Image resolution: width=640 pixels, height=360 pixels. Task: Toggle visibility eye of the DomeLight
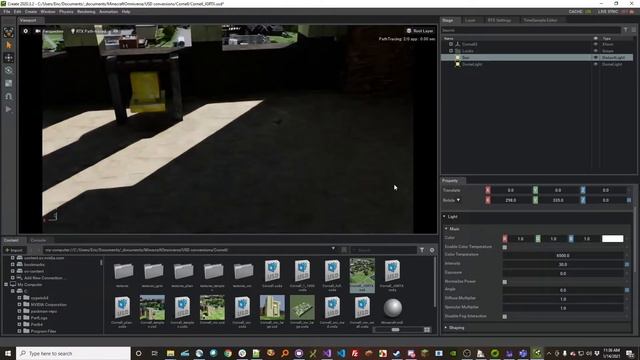click(596, 64)
